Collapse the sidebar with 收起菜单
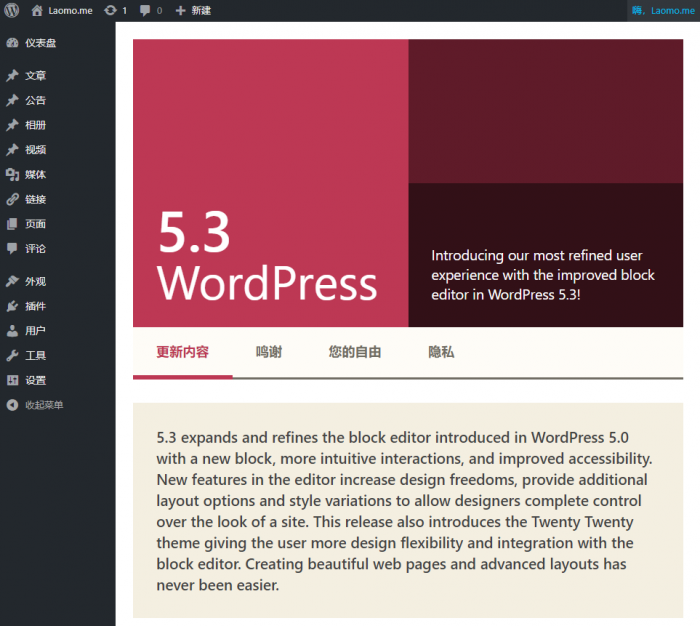 point(43,405)
